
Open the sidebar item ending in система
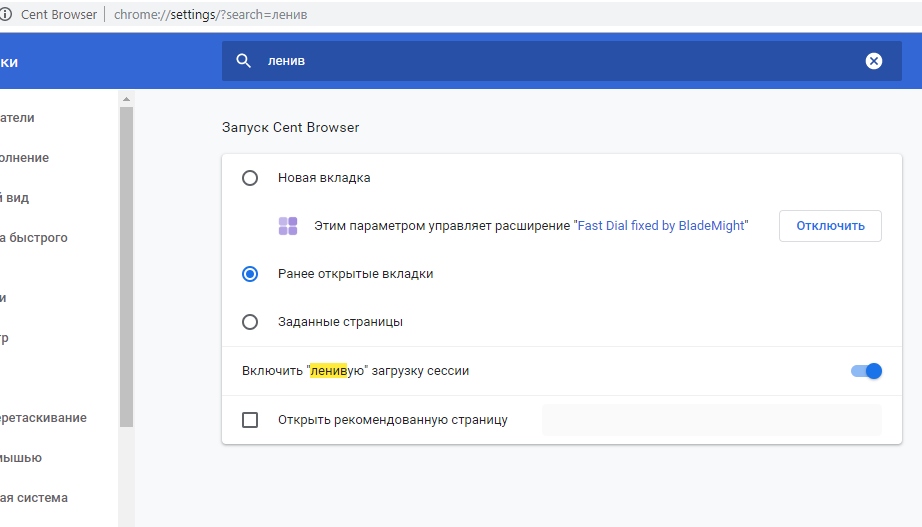point(34,498)
